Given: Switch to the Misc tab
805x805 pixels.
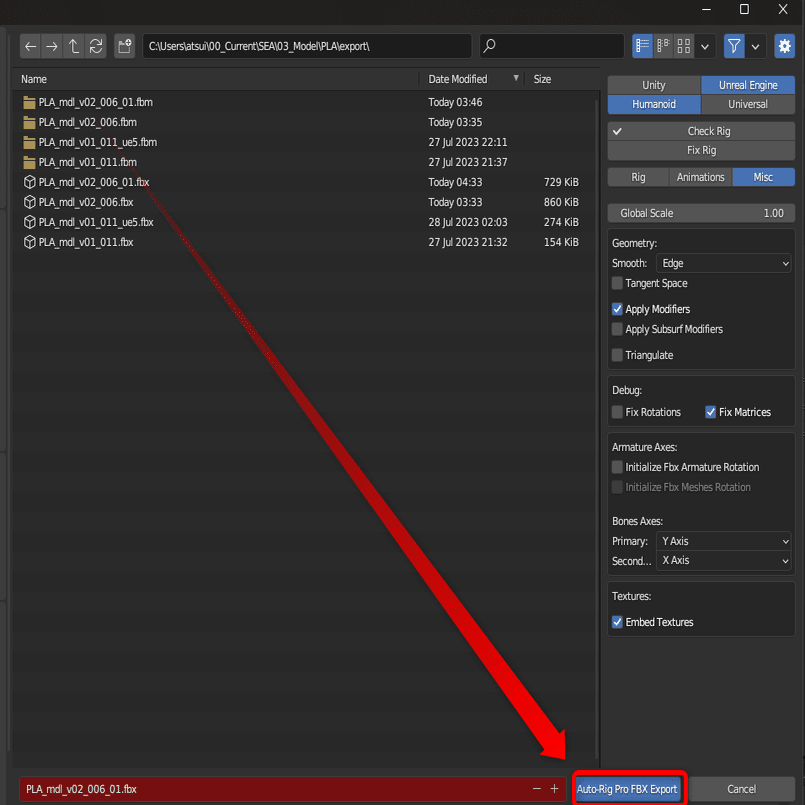Looking at the screenshot, I should pos(763,177).
